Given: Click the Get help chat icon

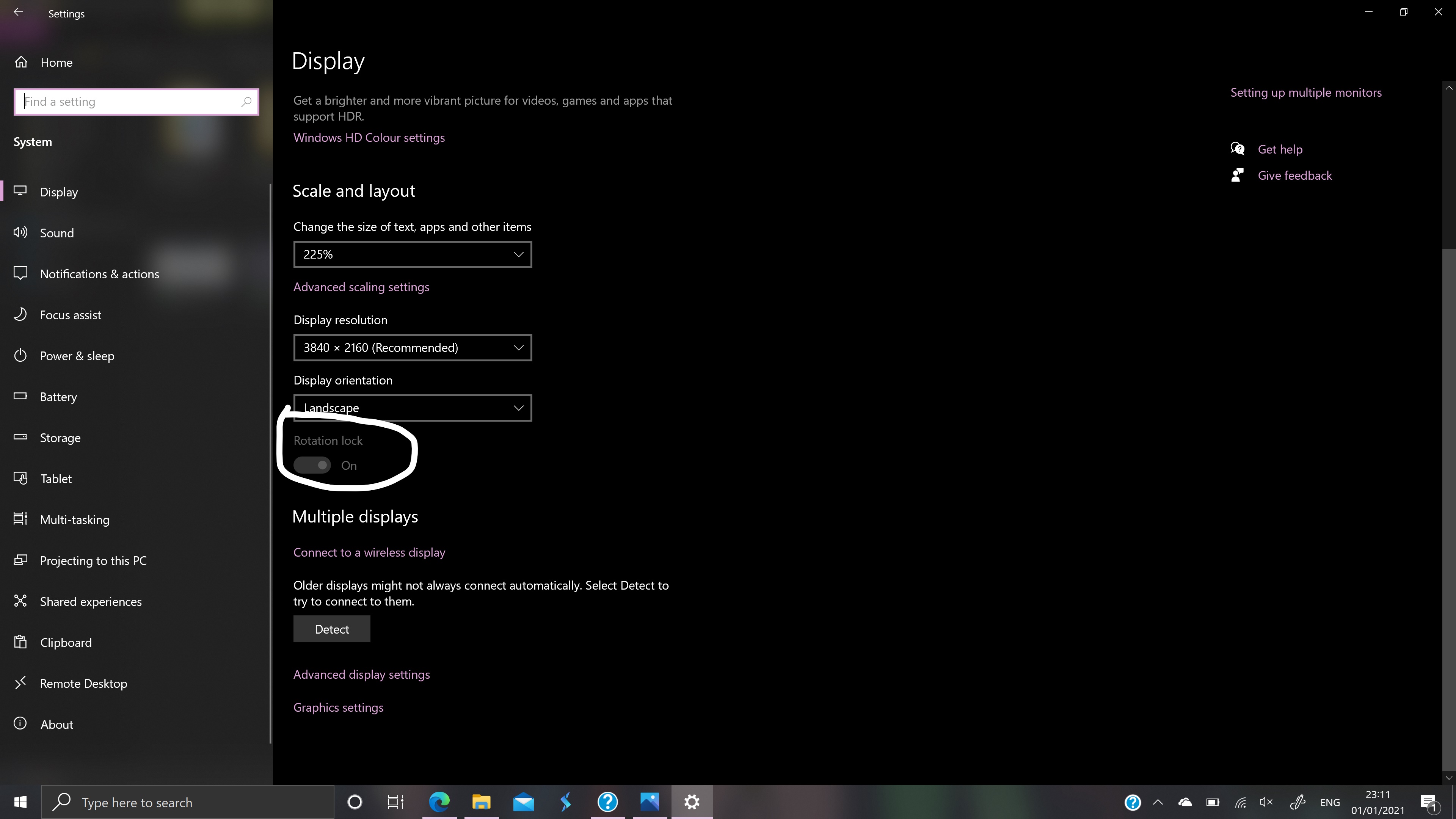Looking at the screenshot, I should coord(1237,149).
